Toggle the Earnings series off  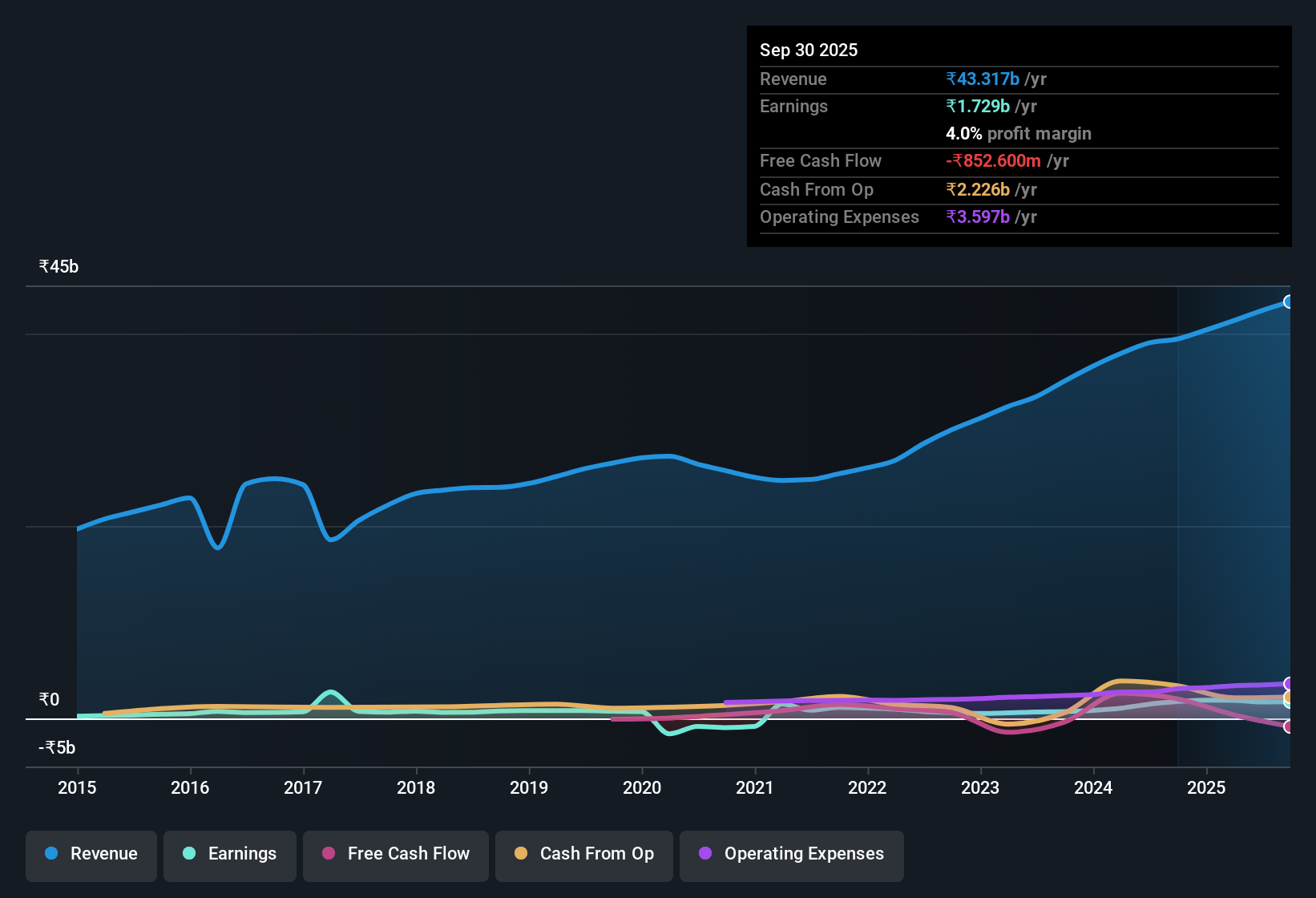[230, 854]
